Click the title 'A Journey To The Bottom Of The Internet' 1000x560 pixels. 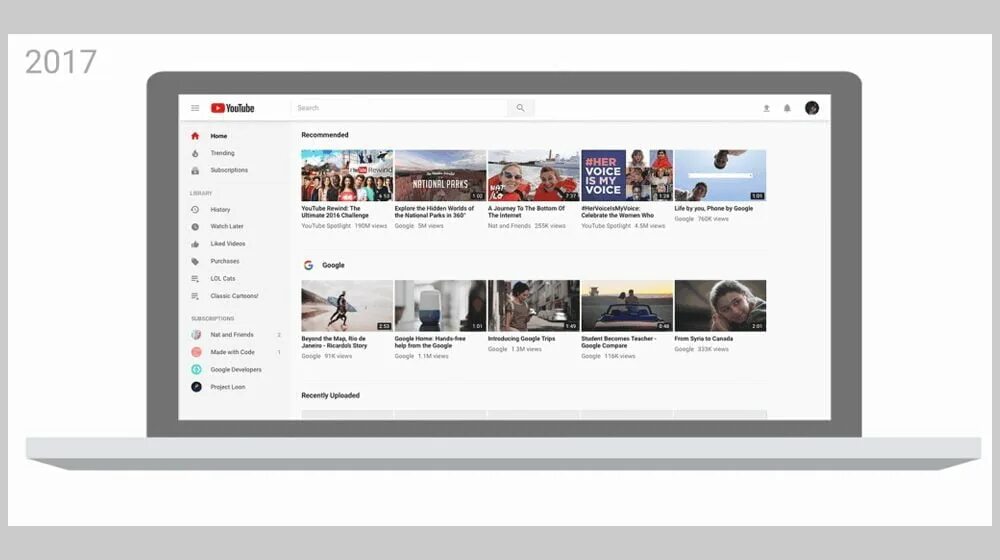526,212
